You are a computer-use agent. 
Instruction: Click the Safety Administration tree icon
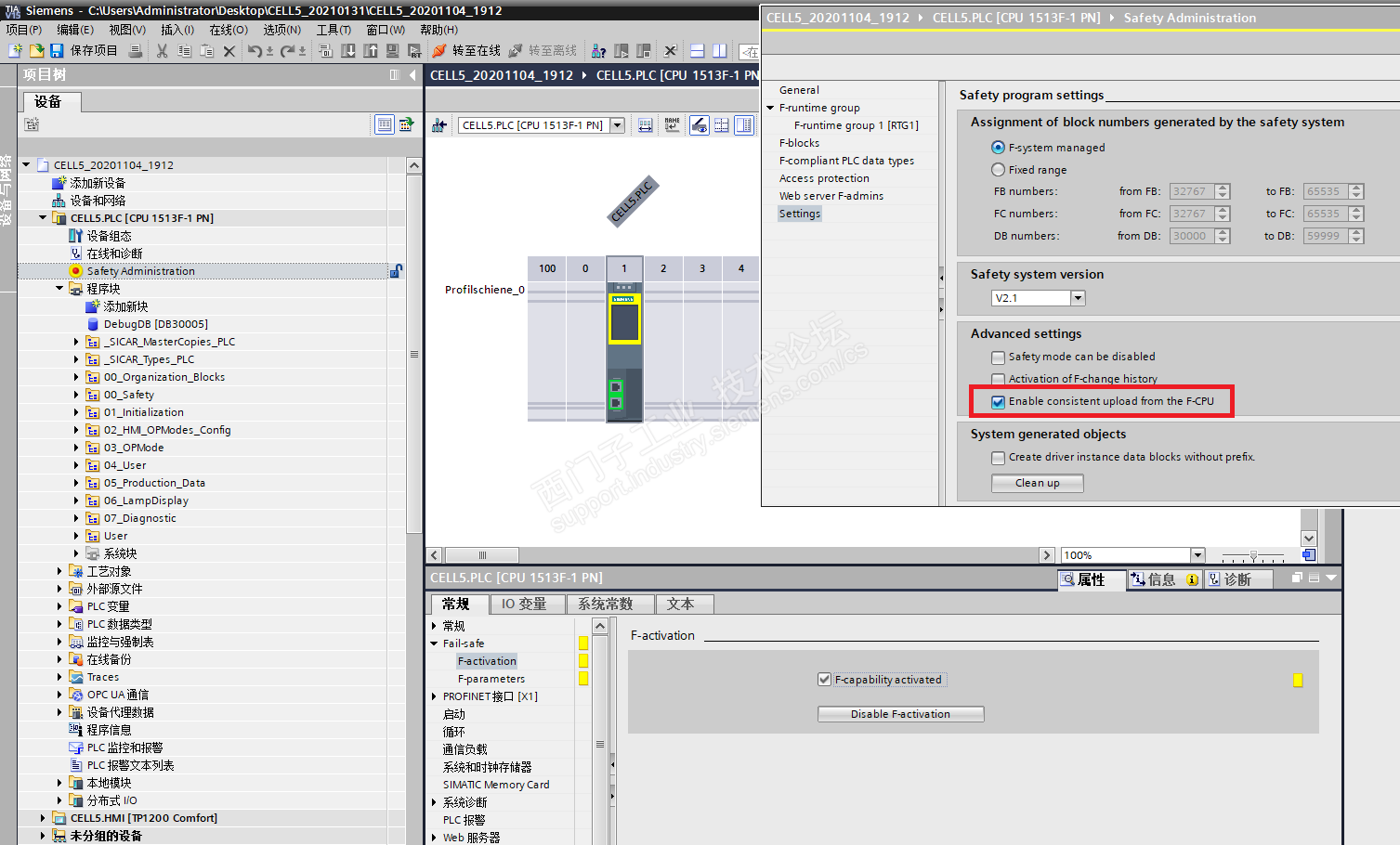click(76, 271)
